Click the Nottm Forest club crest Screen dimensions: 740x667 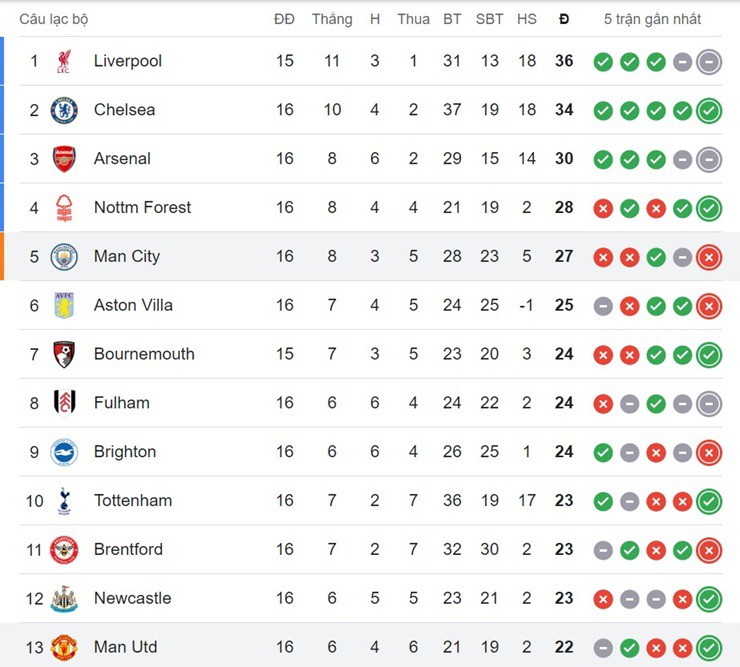click(64, 208)
